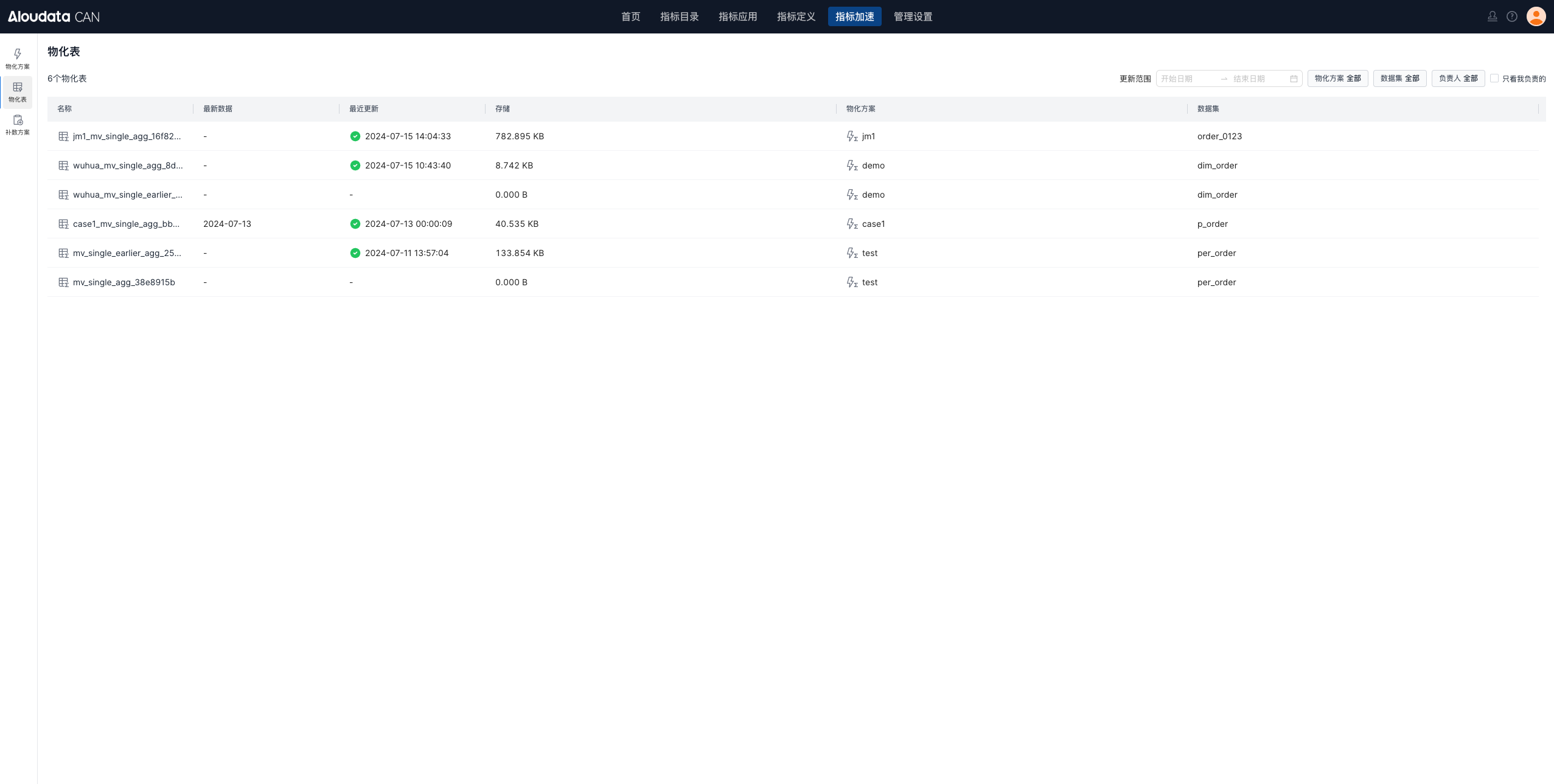Viewport: 1554px width, 784px height.
Task: Go to the 管理设置 nav tab
Action: click(x=913, y=16)
